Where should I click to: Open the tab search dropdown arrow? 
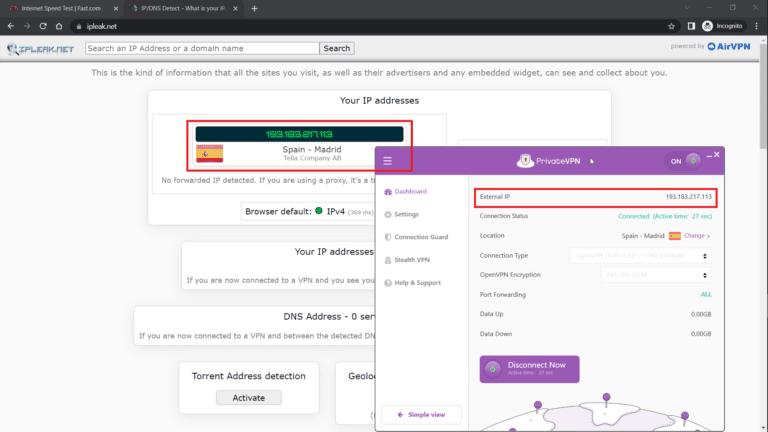pos(687,8)
